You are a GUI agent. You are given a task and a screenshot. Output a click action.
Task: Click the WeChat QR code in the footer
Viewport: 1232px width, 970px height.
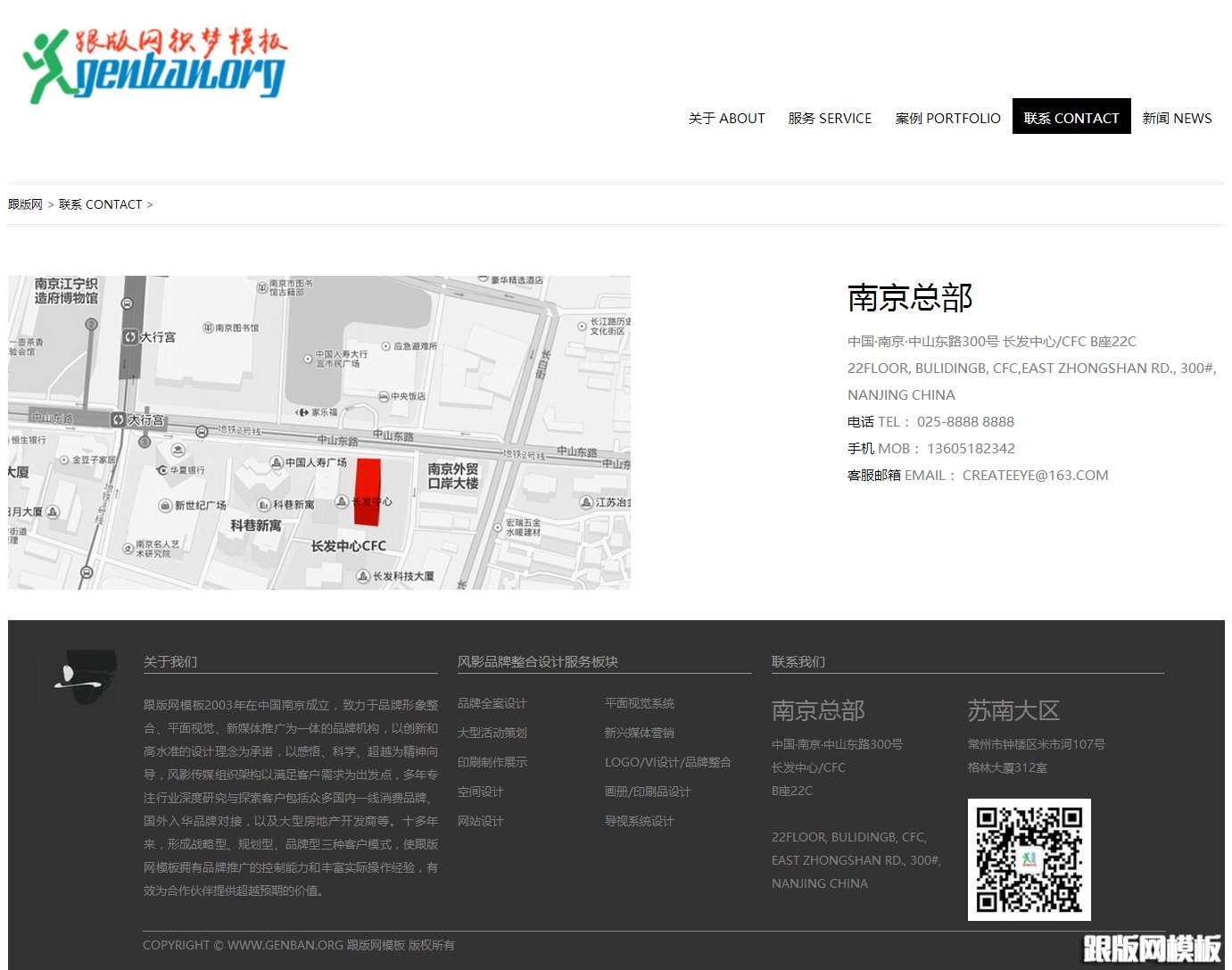pos(1030,859)
